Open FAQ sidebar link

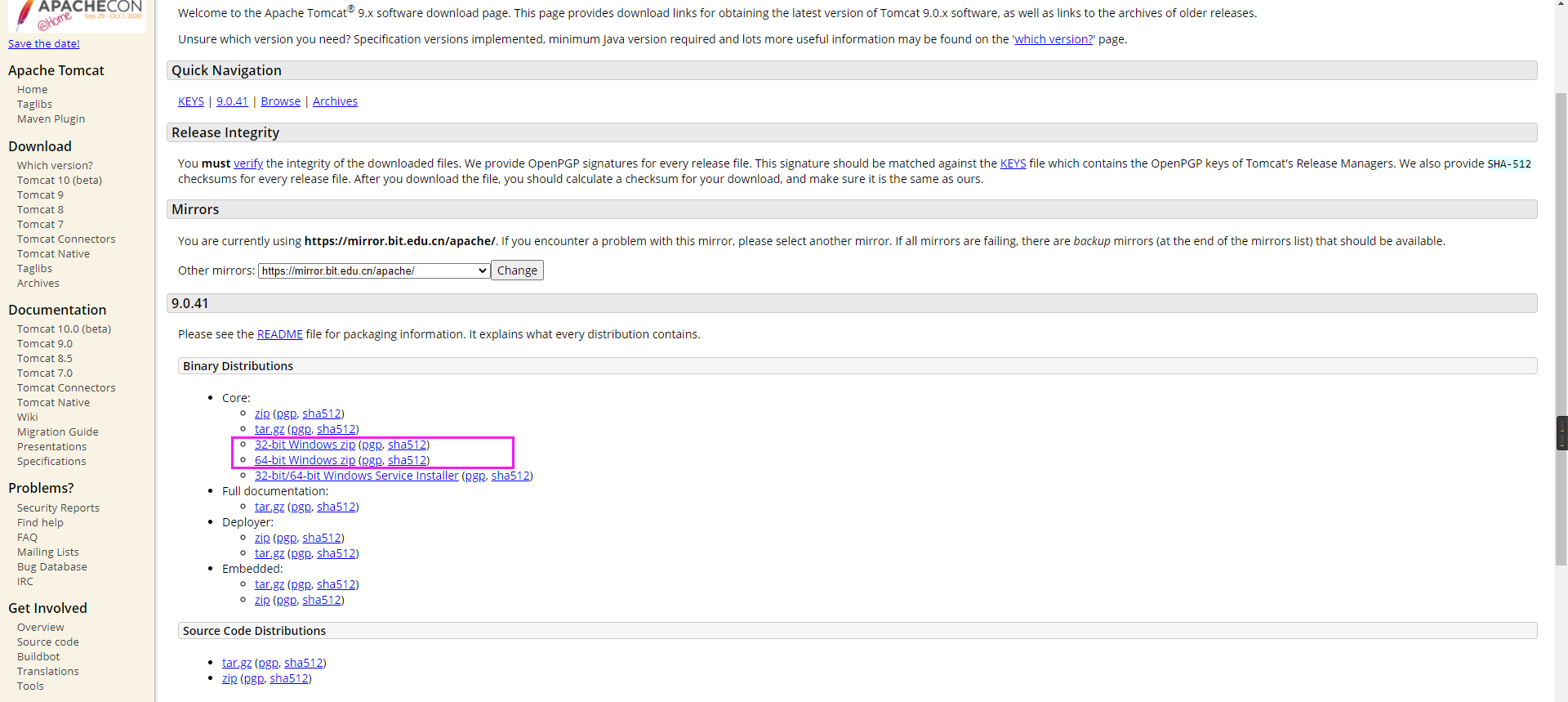click(x=27, y=538)
